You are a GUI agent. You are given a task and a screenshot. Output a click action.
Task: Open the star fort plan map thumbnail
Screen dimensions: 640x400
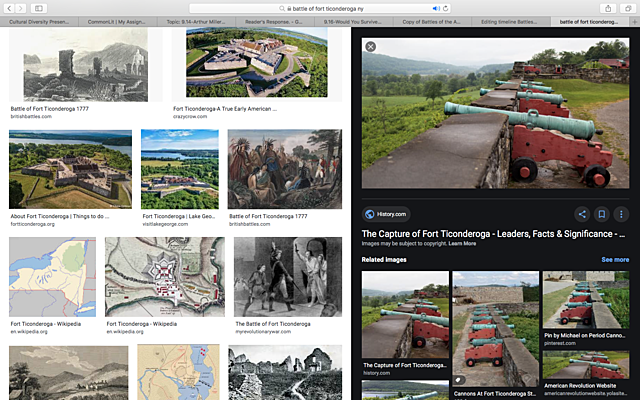tap(165, 277)
